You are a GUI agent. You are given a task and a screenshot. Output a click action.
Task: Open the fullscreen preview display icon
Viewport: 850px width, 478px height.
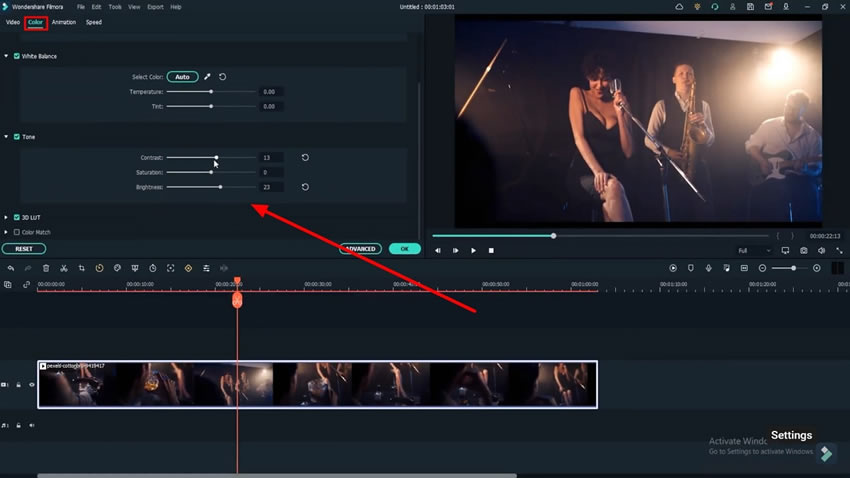pos(785,250)
